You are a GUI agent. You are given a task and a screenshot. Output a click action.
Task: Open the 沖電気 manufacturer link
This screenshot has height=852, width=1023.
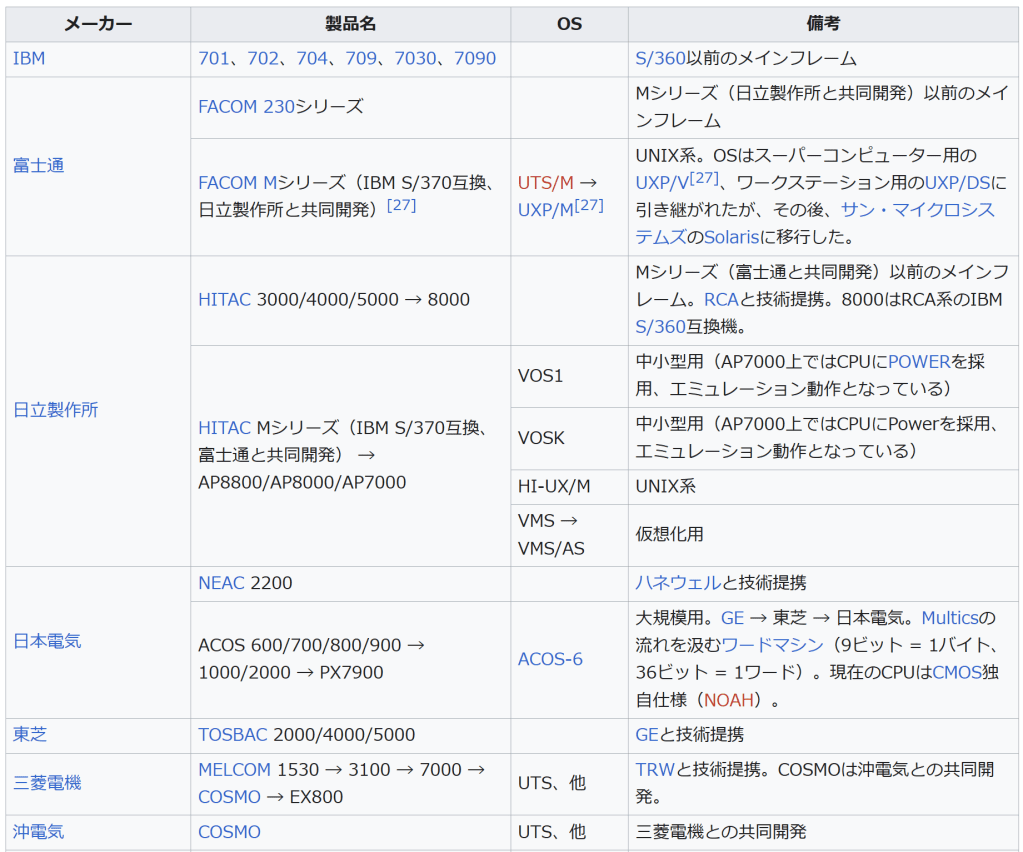38,832
